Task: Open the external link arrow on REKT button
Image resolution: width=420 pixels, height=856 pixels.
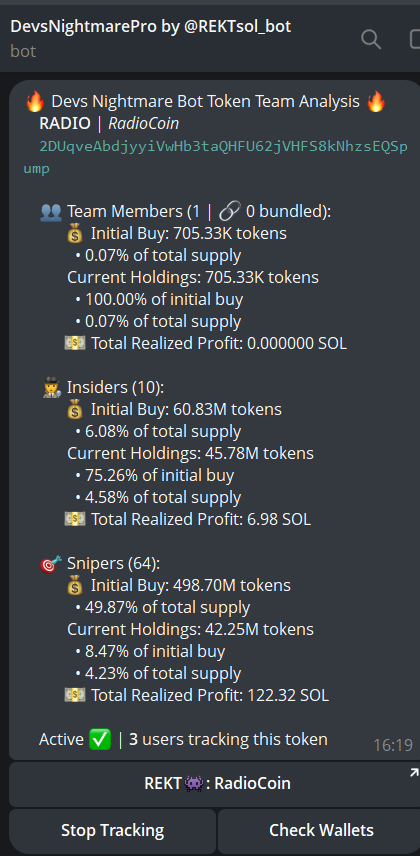Action: [x=414, y=772]
